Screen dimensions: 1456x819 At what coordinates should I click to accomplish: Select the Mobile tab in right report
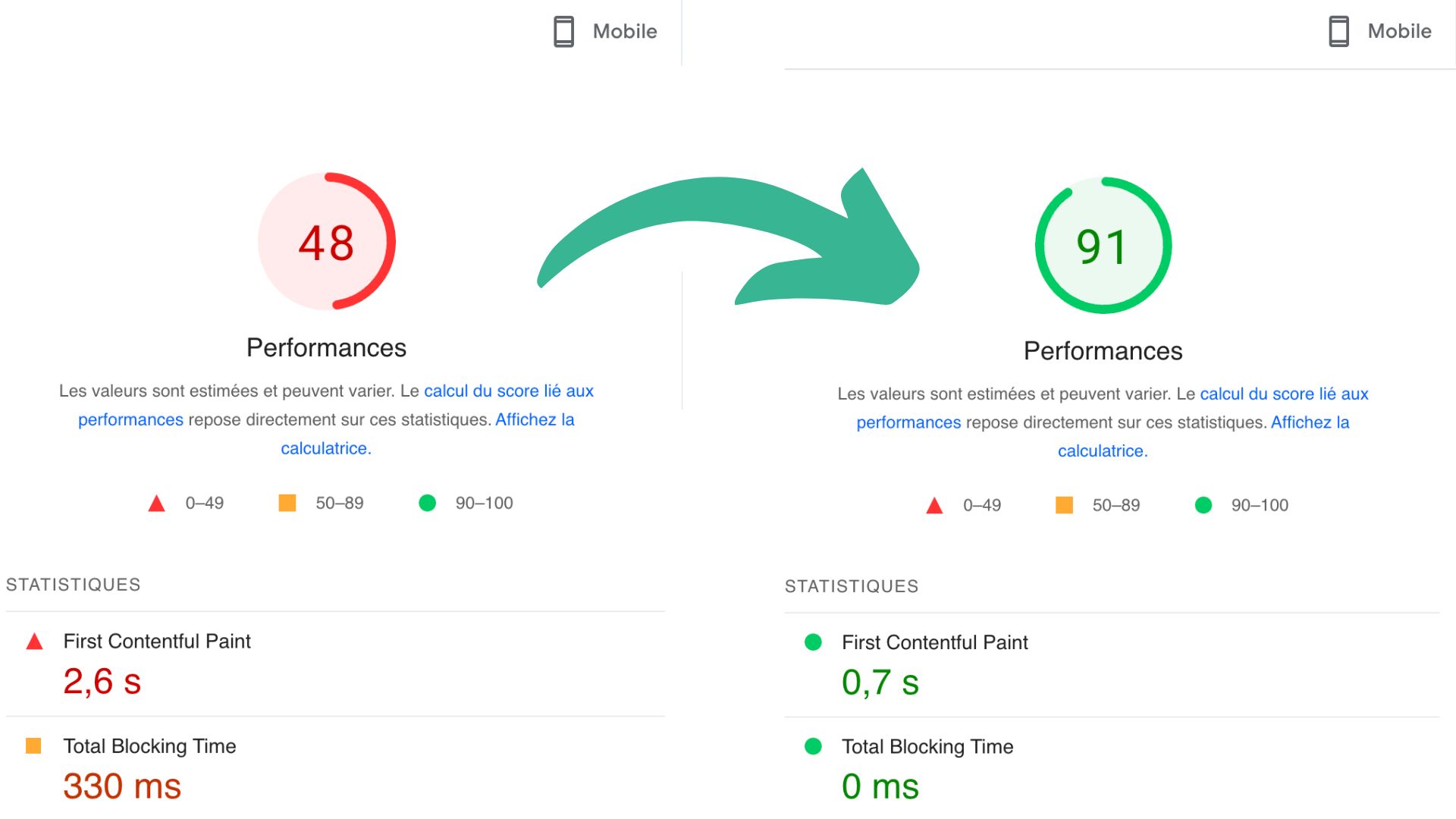pos(1380,31)
